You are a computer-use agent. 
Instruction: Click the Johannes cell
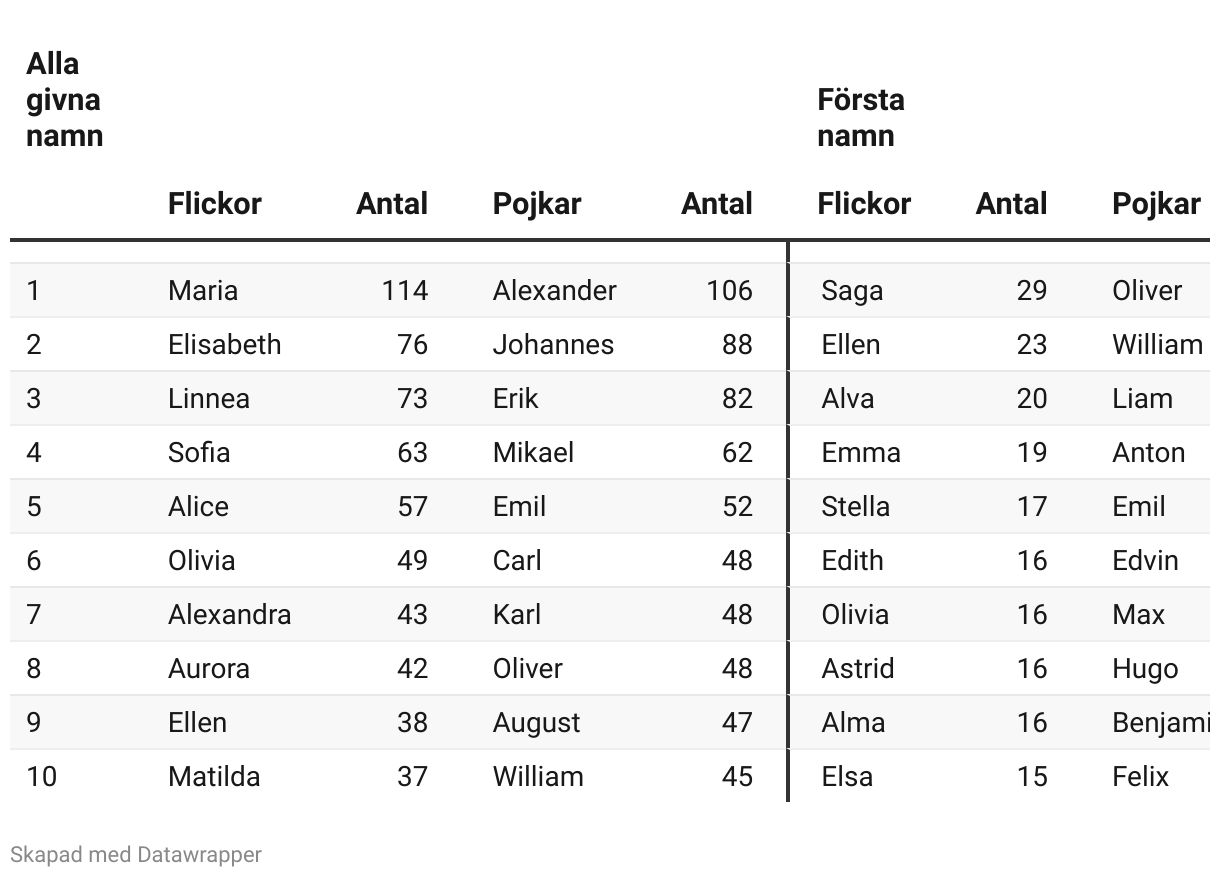click(553, 345)
